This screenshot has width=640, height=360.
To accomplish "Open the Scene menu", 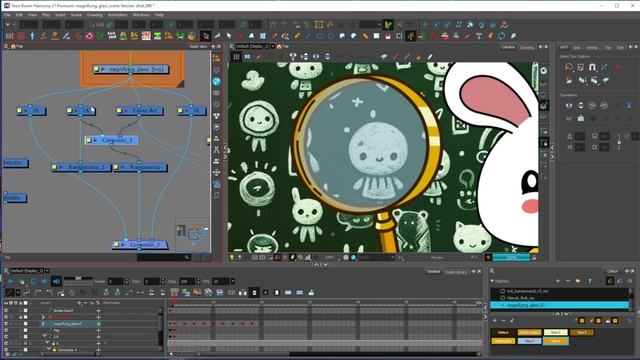I will (x=76, y=15).
